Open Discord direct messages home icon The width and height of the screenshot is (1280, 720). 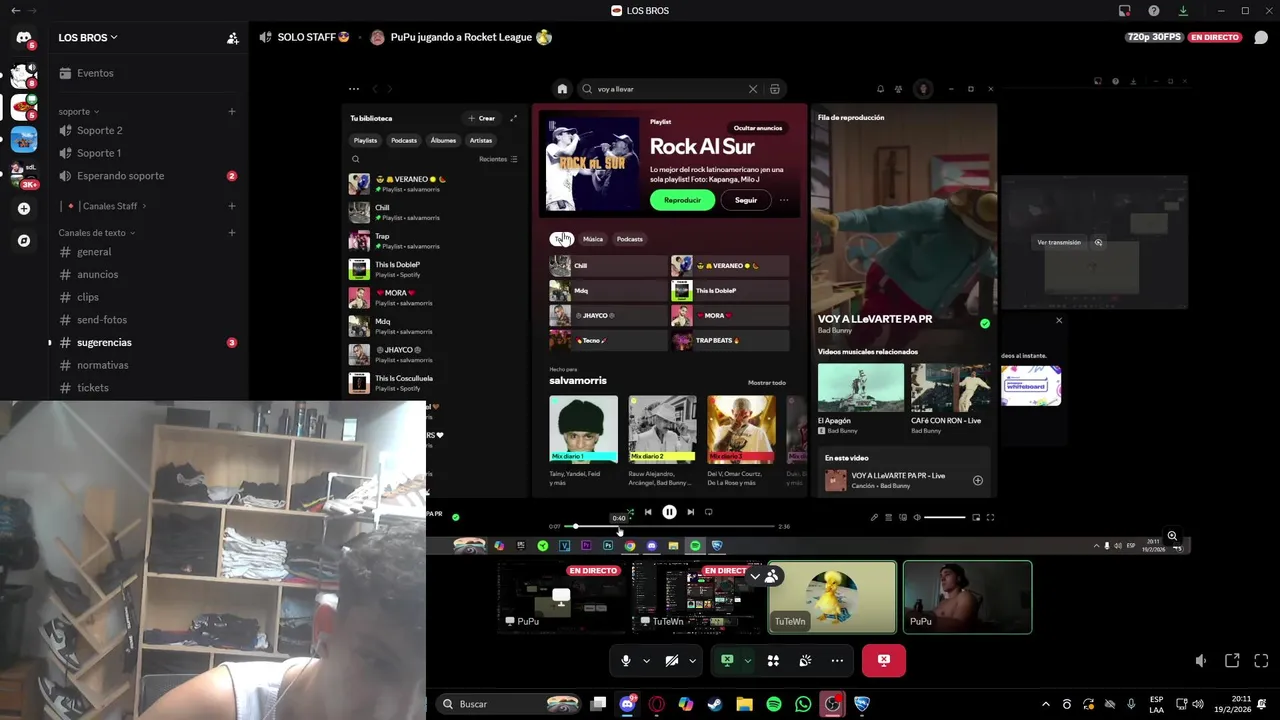point(24,38)
